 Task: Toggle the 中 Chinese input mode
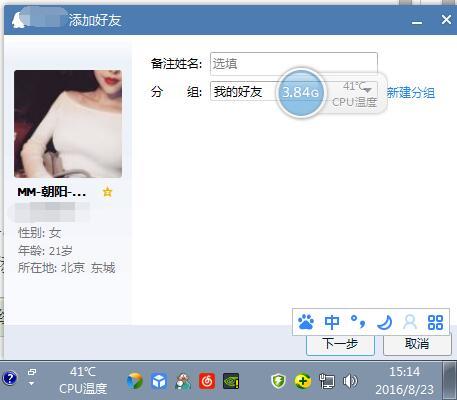click(x=332, y=322)
